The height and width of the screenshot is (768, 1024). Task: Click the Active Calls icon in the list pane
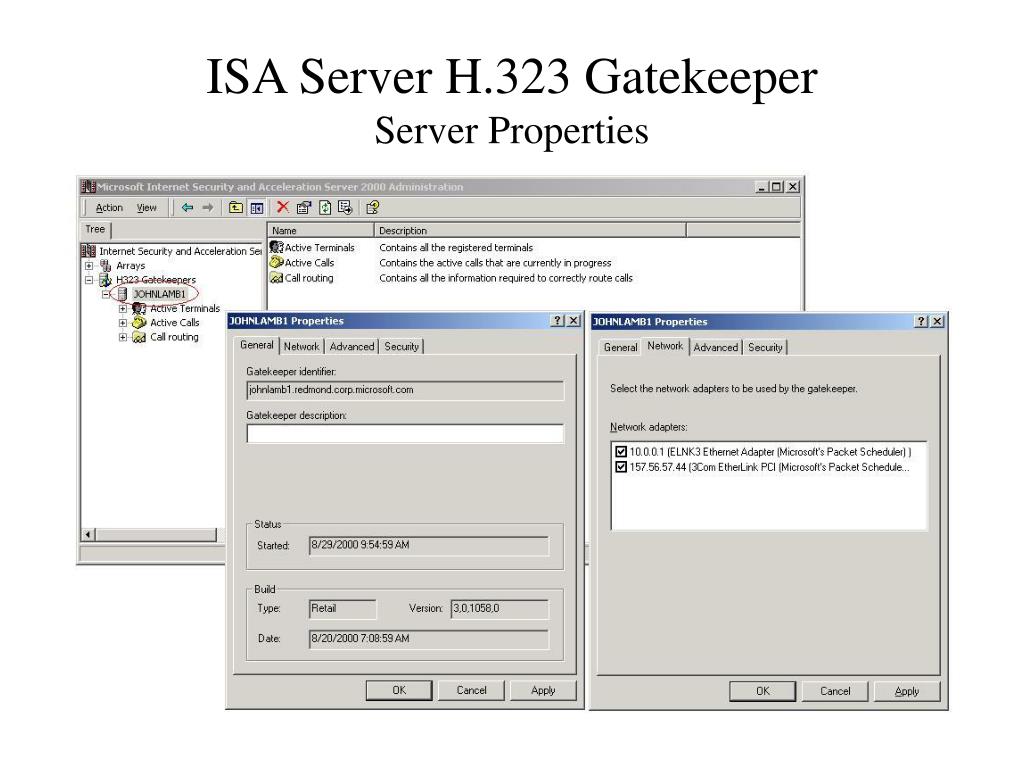click(276, 262)
